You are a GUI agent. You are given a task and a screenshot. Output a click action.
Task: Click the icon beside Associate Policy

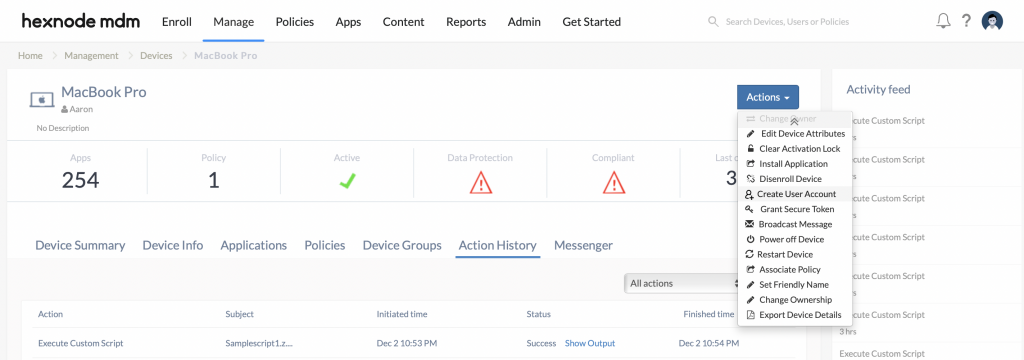coord(750,269)
